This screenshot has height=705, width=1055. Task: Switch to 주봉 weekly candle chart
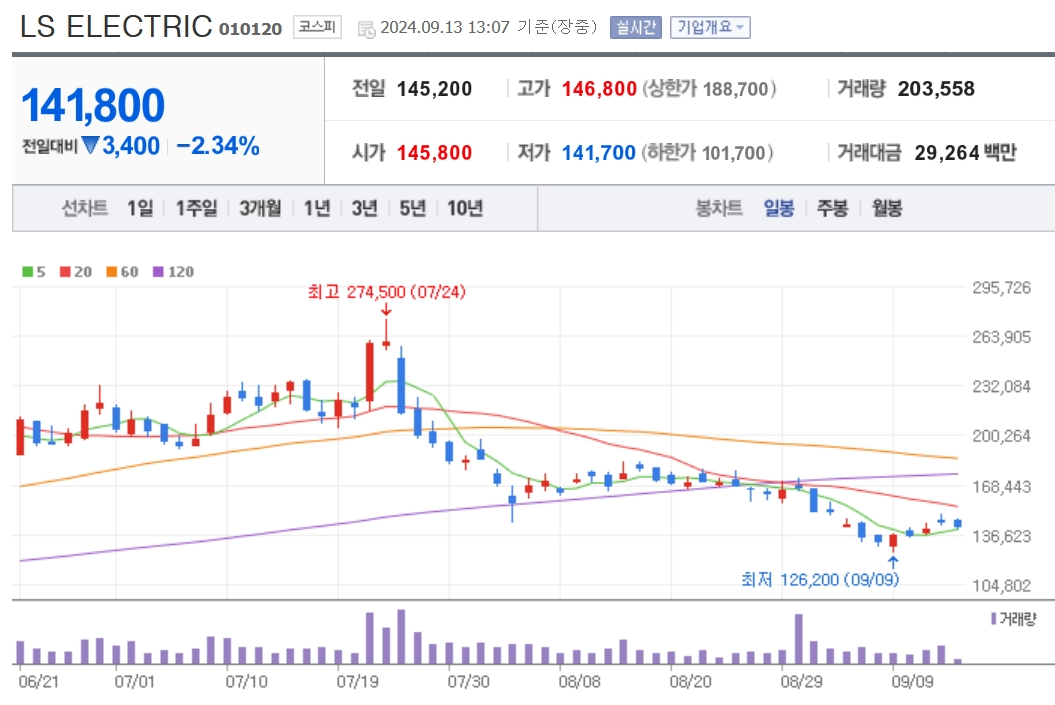[832, 209]
